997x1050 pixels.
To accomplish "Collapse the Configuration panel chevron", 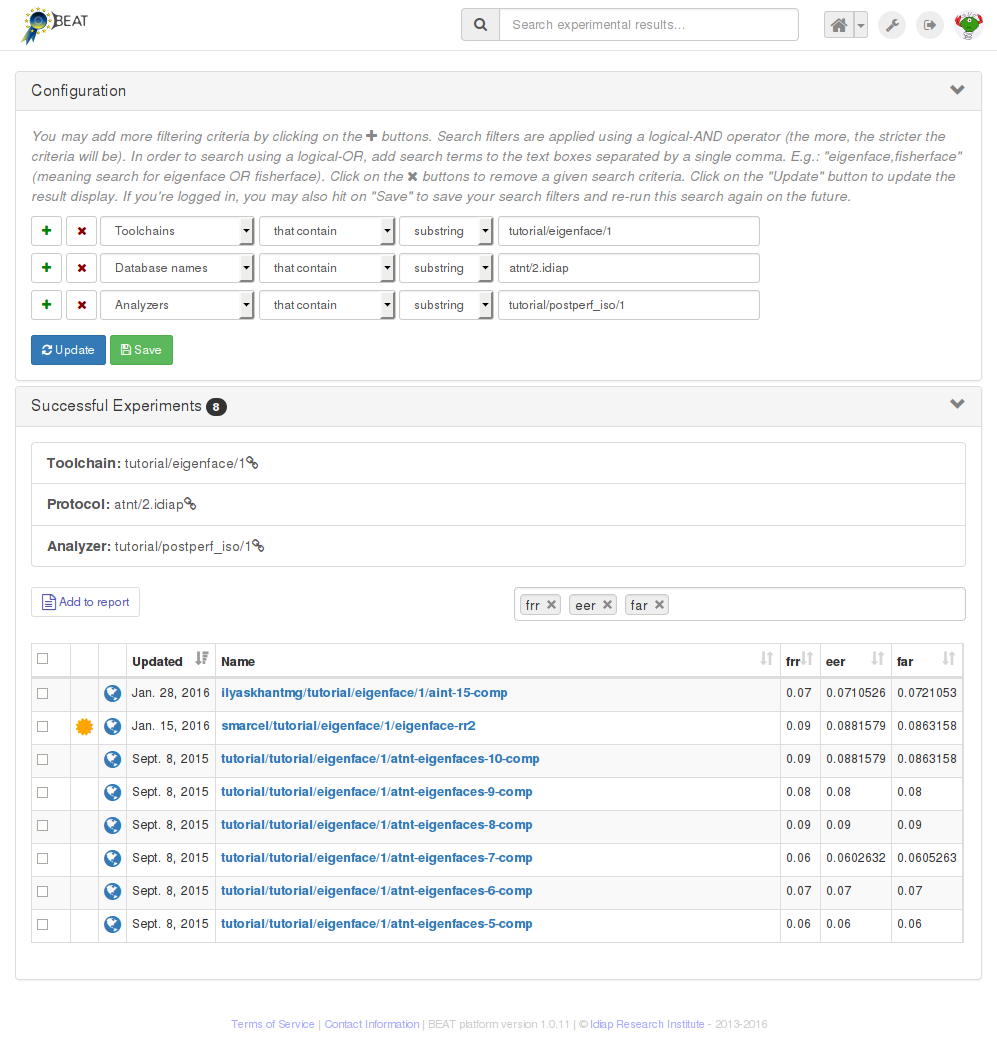I will (x=957, y=90).
